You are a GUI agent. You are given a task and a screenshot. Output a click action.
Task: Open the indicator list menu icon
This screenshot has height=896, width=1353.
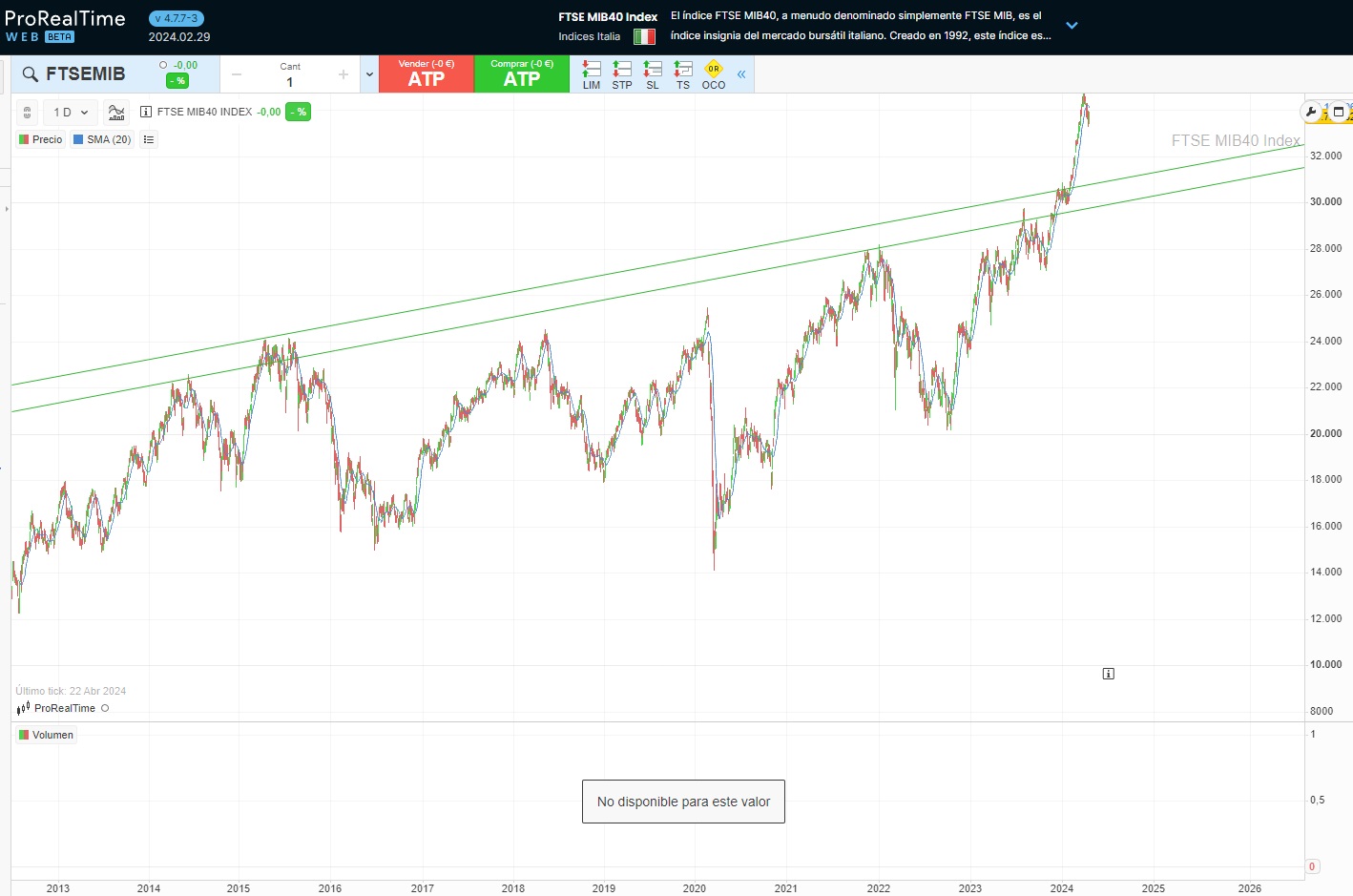point(148,139)
